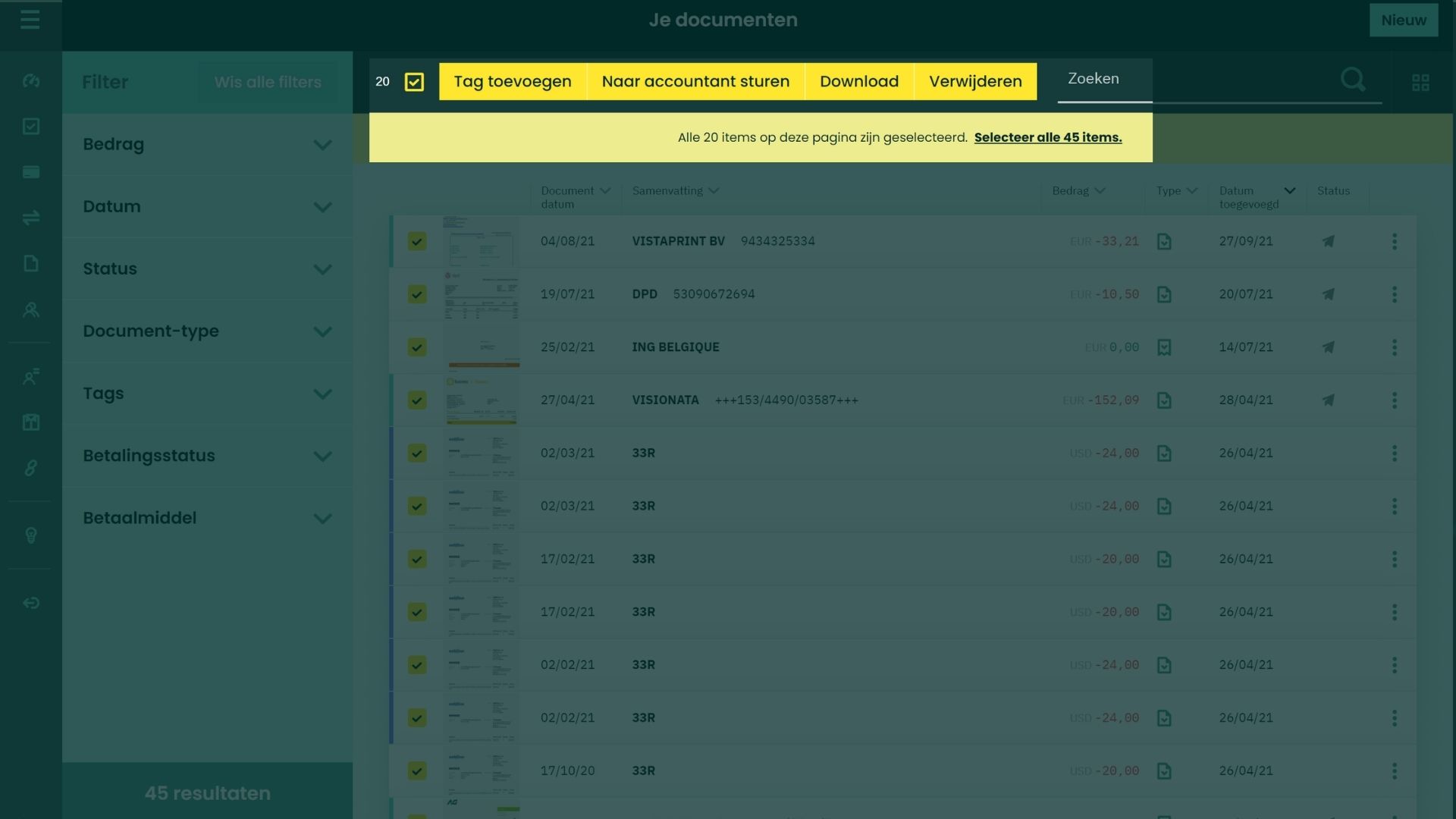Image resolution: width=1456 pixels, height=819 pixels.
Task: Open the hamburger menu icon
Action: pyautogui.click(x=30, y=20)
